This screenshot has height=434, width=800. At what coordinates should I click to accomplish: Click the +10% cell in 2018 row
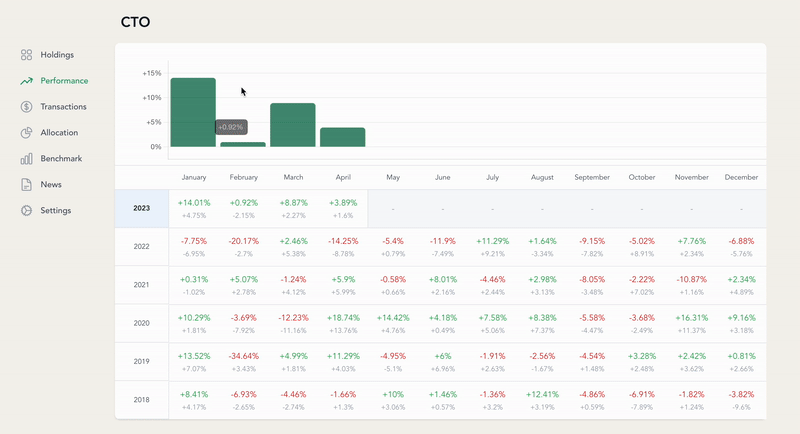tap(393, 394)
